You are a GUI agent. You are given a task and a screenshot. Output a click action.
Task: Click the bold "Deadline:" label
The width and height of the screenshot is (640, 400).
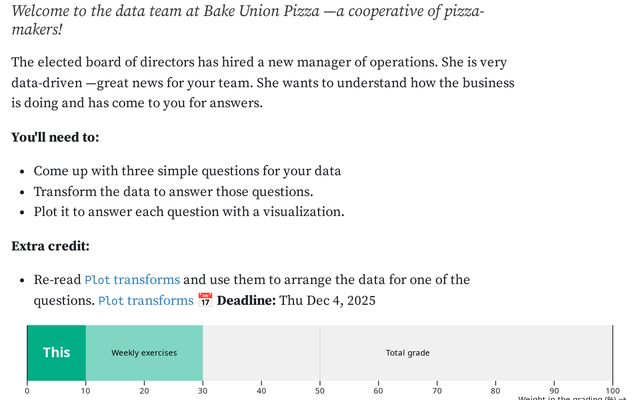point(246,300)
